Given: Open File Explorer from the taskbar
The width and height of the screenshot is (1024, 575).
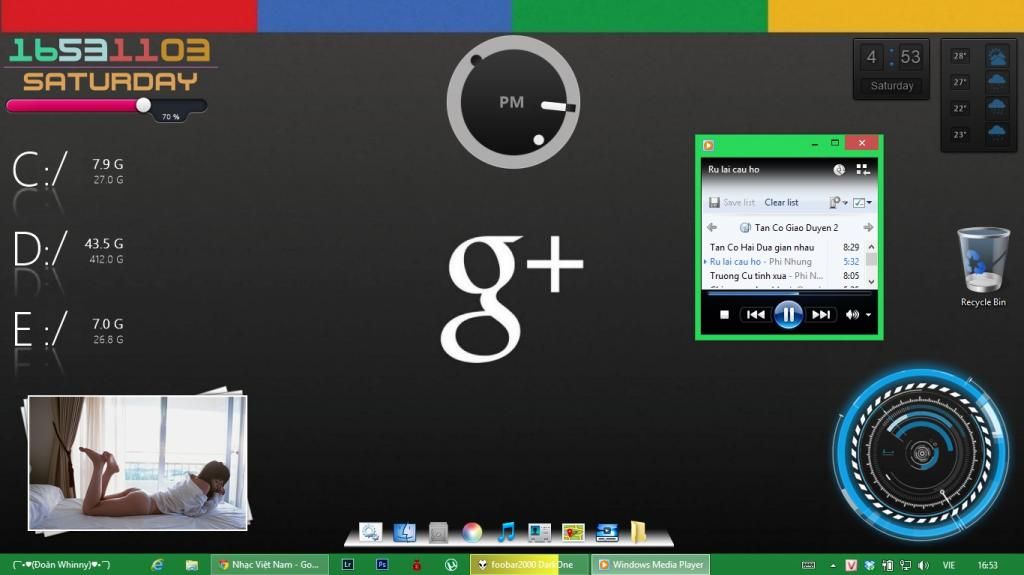Looking at the screenshot, I should [x=191, y=565].
